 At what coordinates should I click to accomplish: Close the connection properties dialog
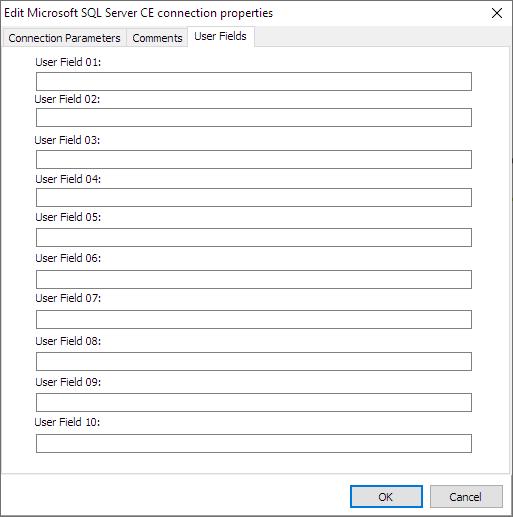coord(497,13)
